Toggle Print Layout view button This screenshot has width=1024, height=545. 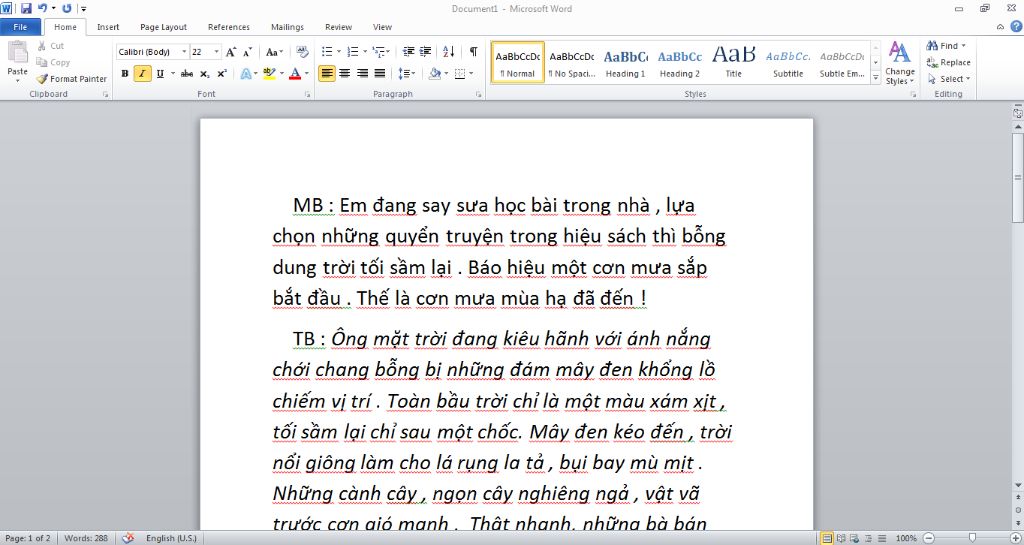click(827, 538)
